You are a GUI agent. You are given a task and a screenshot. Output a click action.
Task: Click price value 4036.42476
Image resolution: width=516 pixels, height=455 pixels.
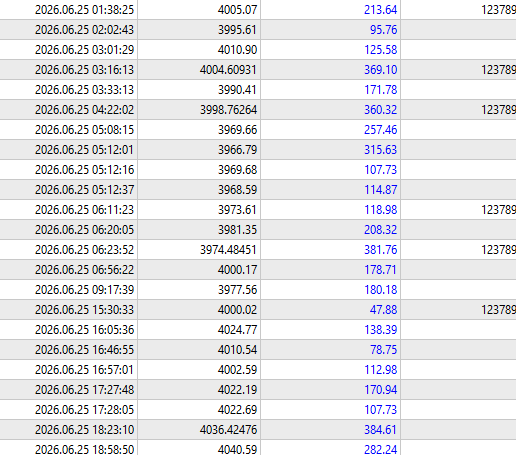coord(228,430)
